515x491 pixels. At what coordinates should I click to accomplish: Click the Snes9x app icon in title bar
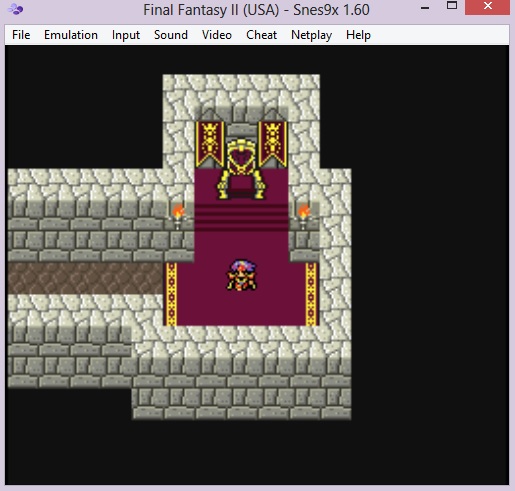[x=15, y=9]
